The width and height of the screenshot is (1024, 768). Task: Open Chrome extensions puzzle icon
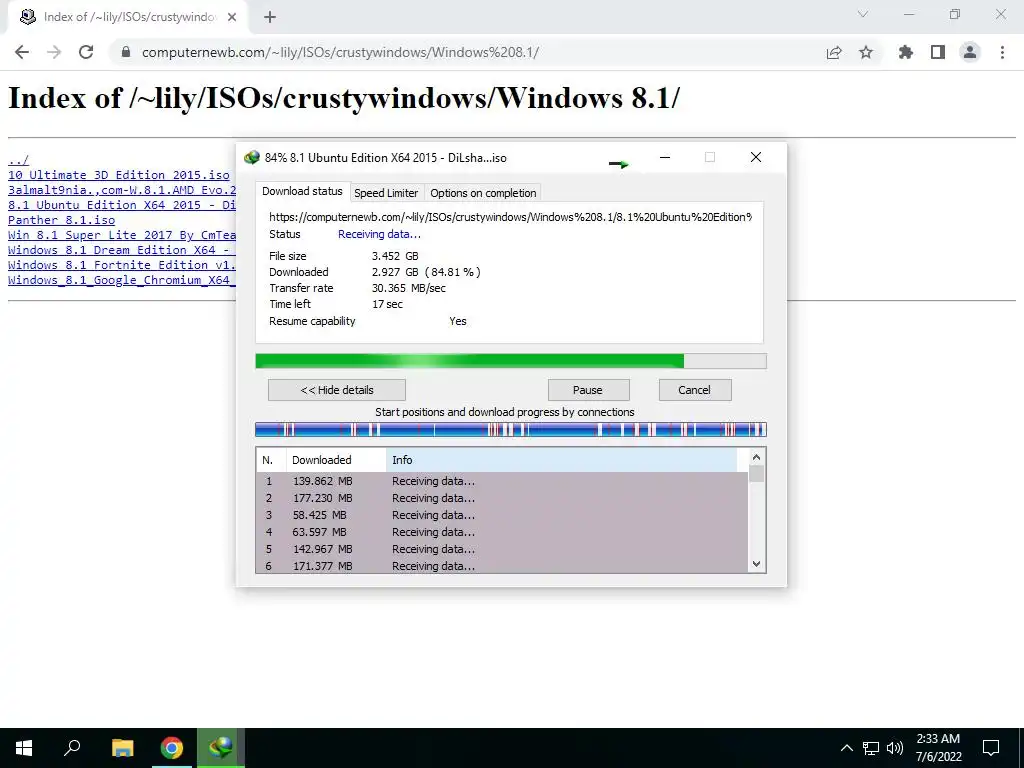pos(906,52)
